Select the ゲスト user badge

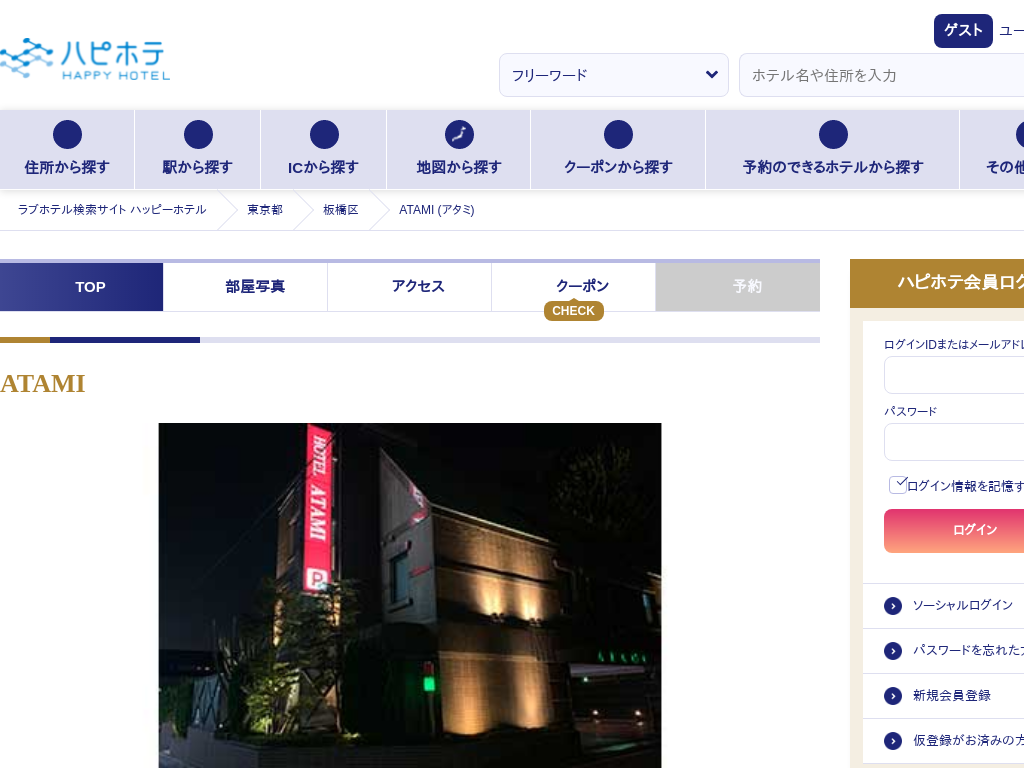click(x=963, y=31)
